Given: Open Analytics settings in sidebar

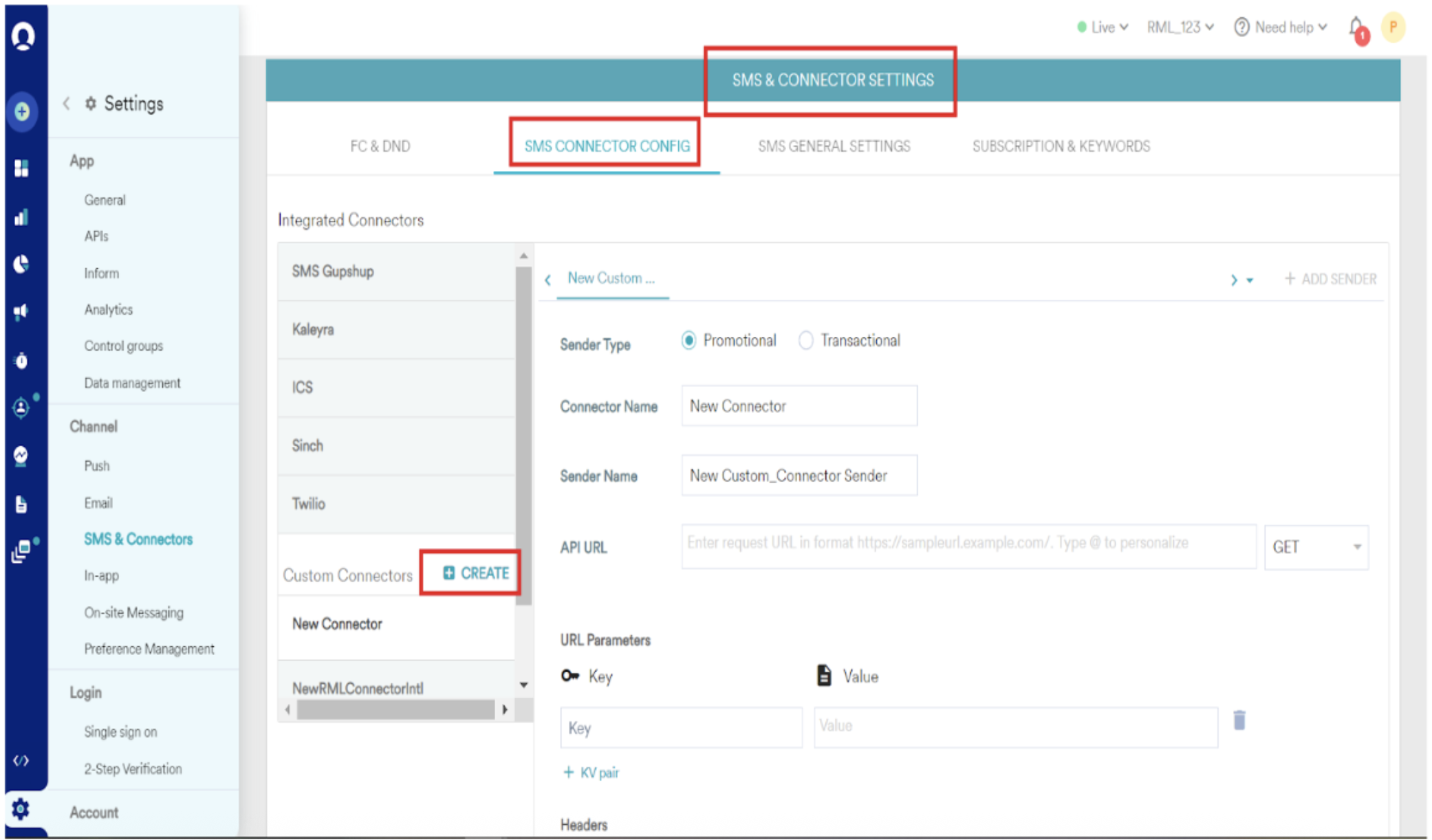Looking at the screenshot, I should [x=108, y=310].
